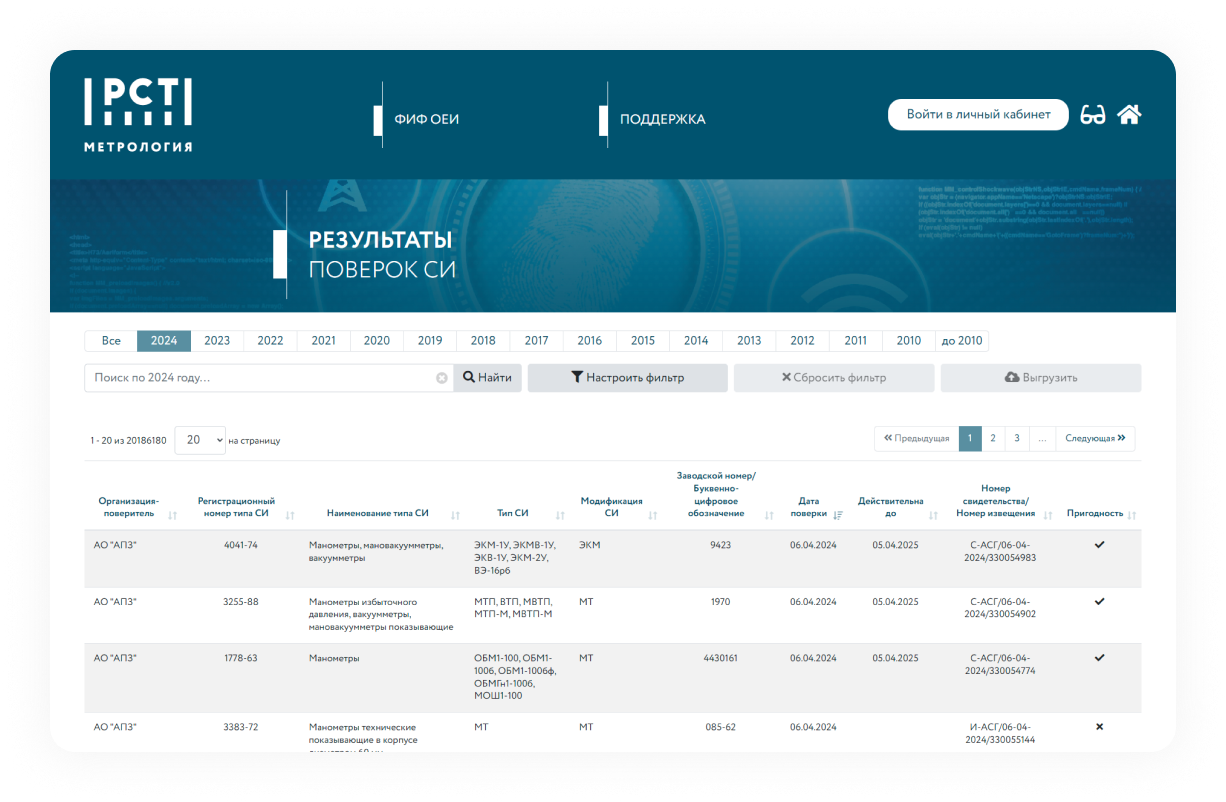Switch to the Все tab

point(111,341)
